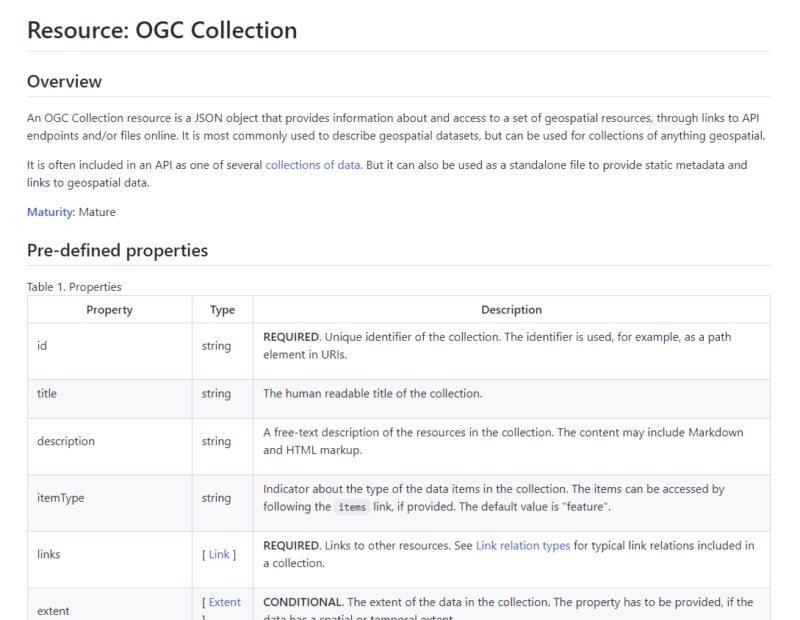
Task: Select the 'Type' column header
Action: point(223,310)
